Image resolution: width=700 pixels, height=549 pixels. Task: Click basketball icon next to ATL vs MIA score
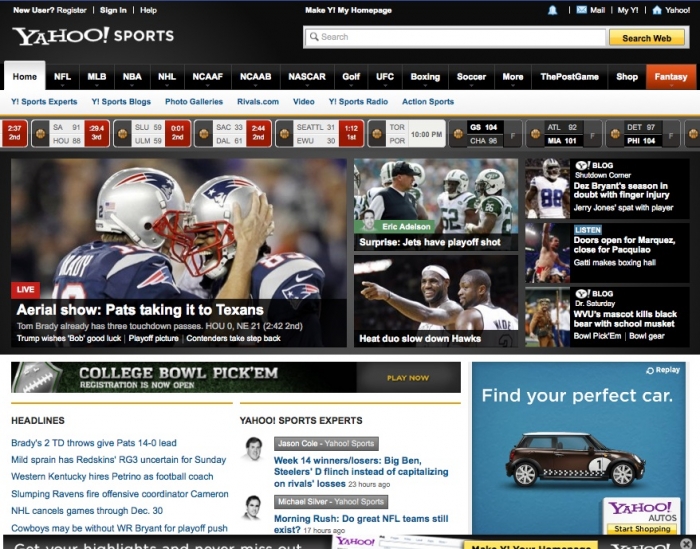pyautogui.click(x=535, y=133)
